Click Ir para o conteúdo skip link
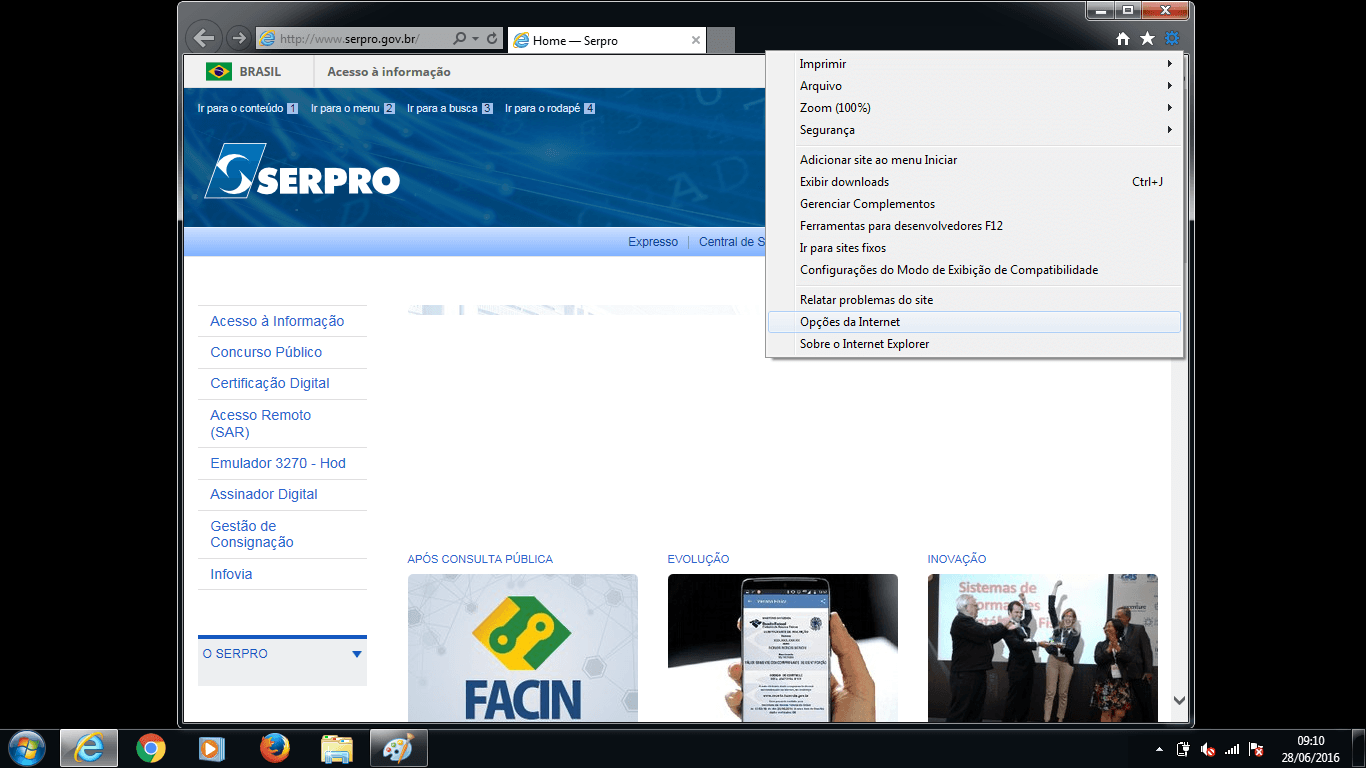Viewport: 1366px width, 768px height. [x=248, y=108]
